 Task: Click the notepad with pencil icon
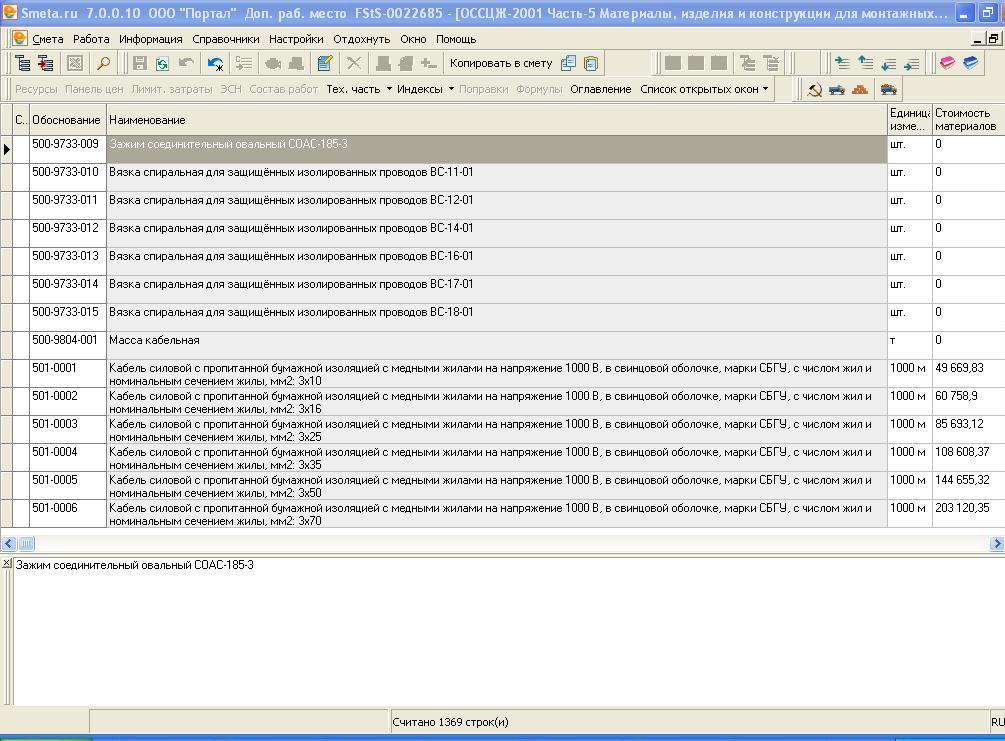325,63
